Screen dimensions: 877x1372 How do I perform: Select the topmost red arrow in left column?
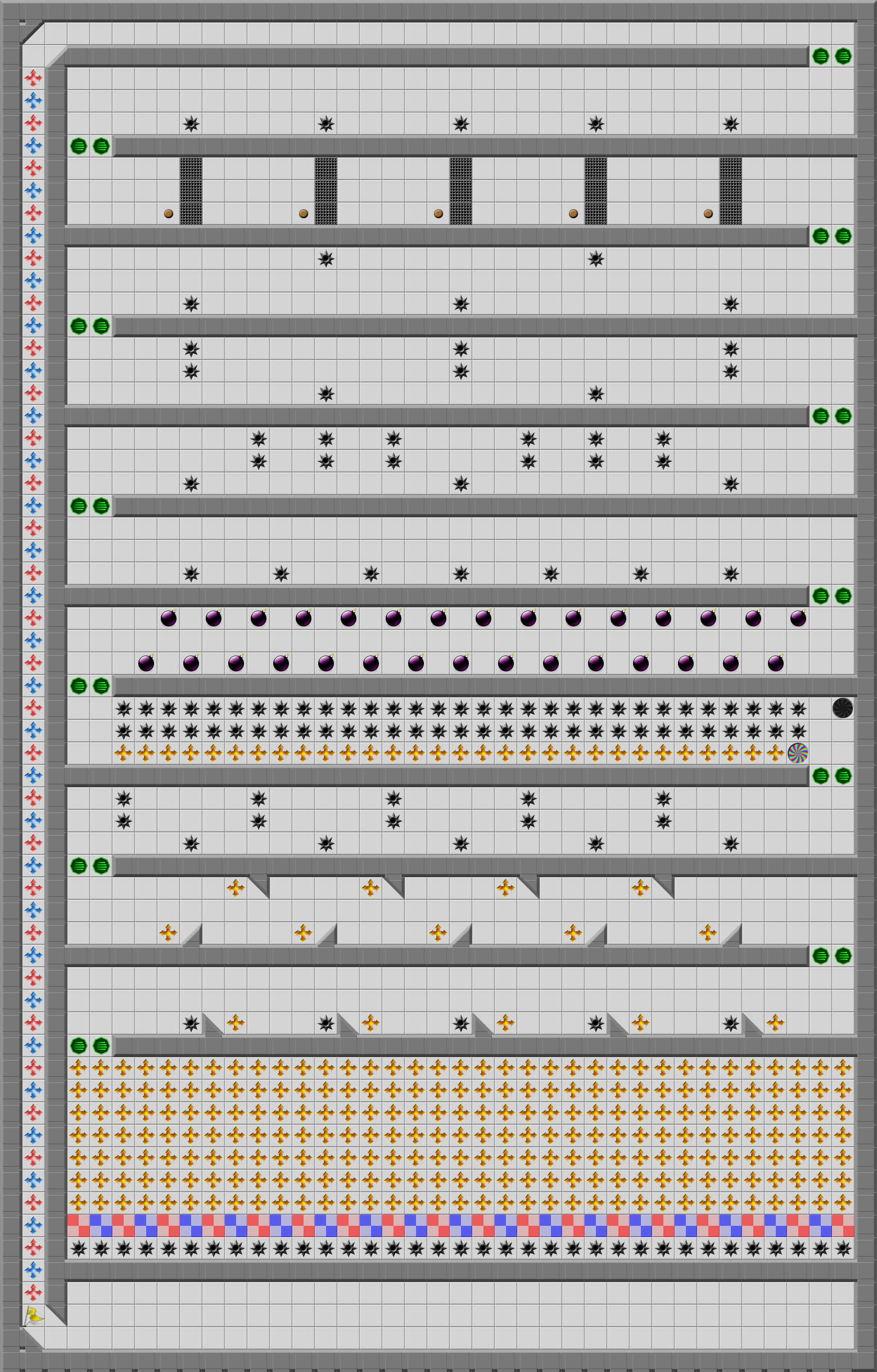(x=34, y=78)
